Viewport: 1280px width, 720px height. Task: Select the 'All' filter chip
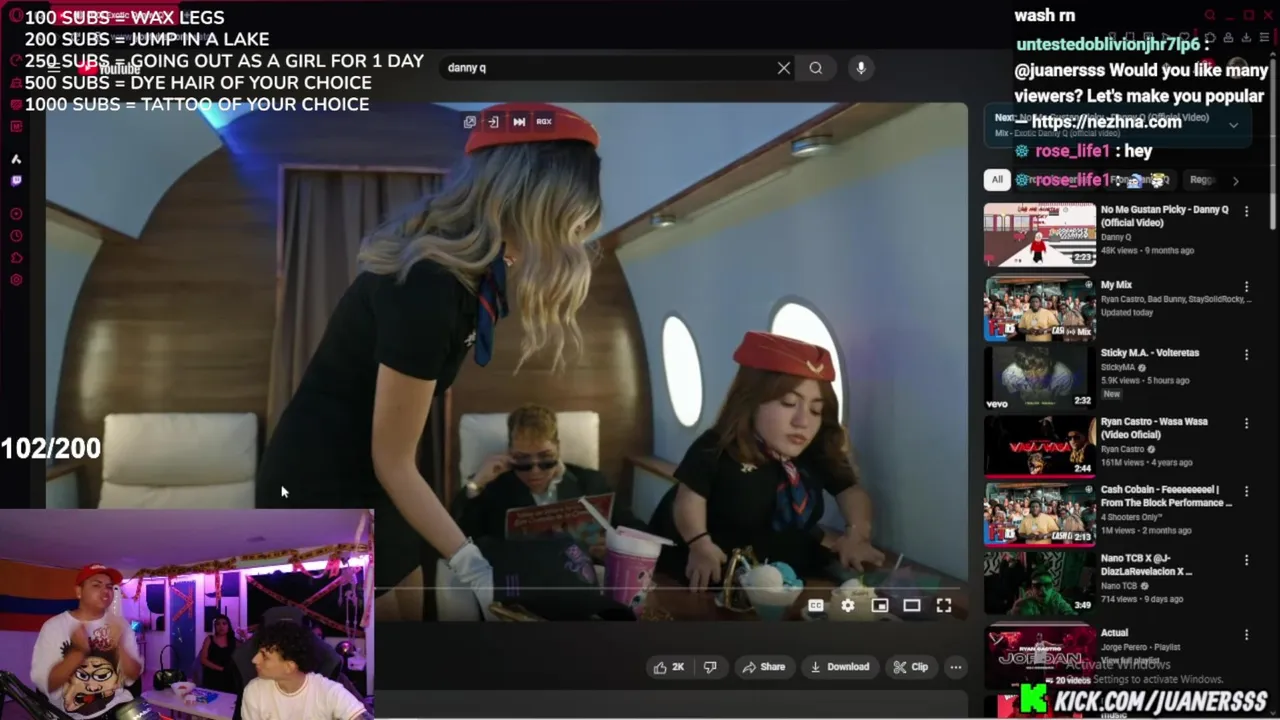(996, 180)
